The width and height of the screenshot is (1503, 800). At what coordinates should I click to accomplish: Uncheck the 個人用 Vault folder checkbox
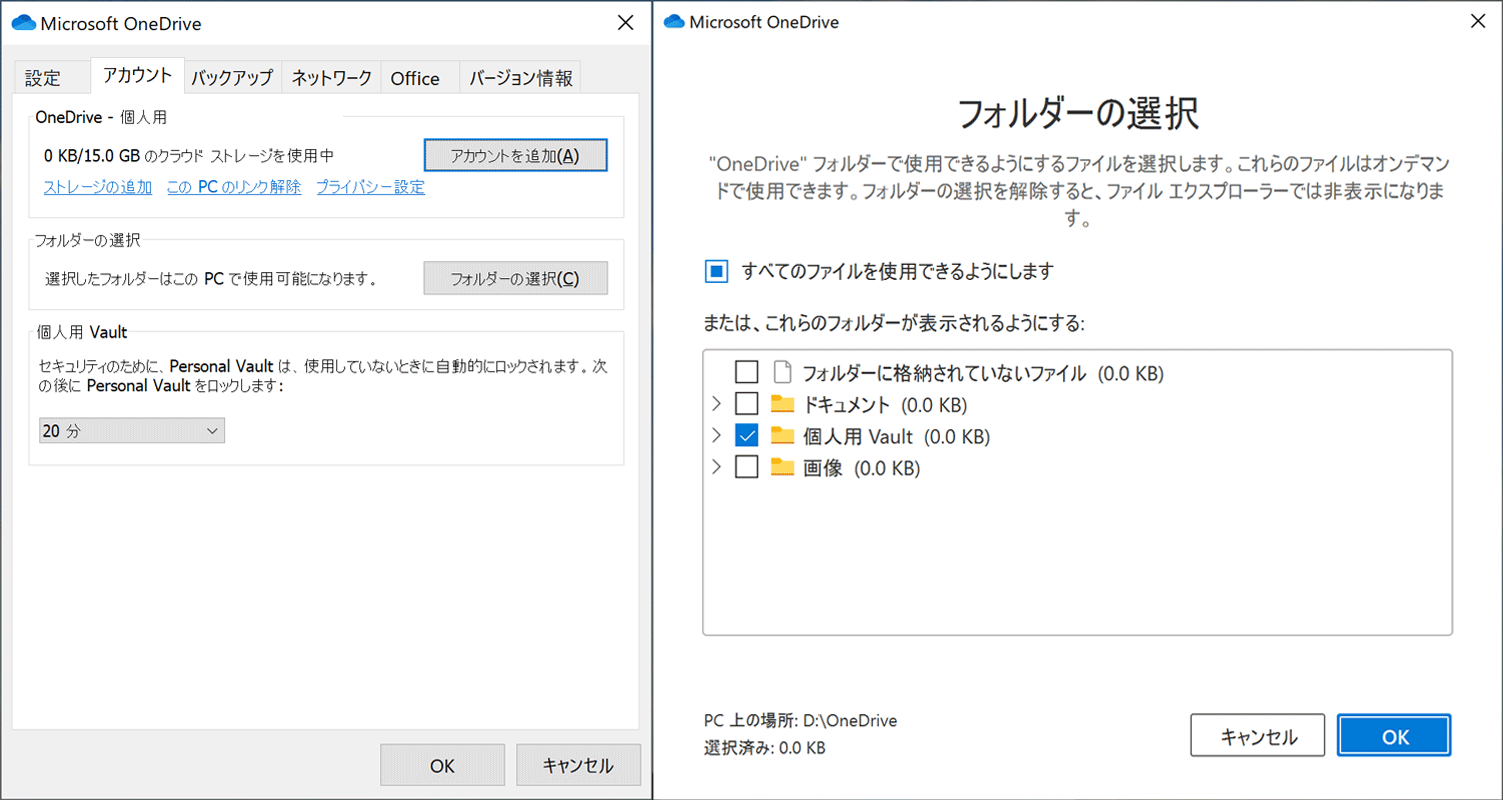747,436
